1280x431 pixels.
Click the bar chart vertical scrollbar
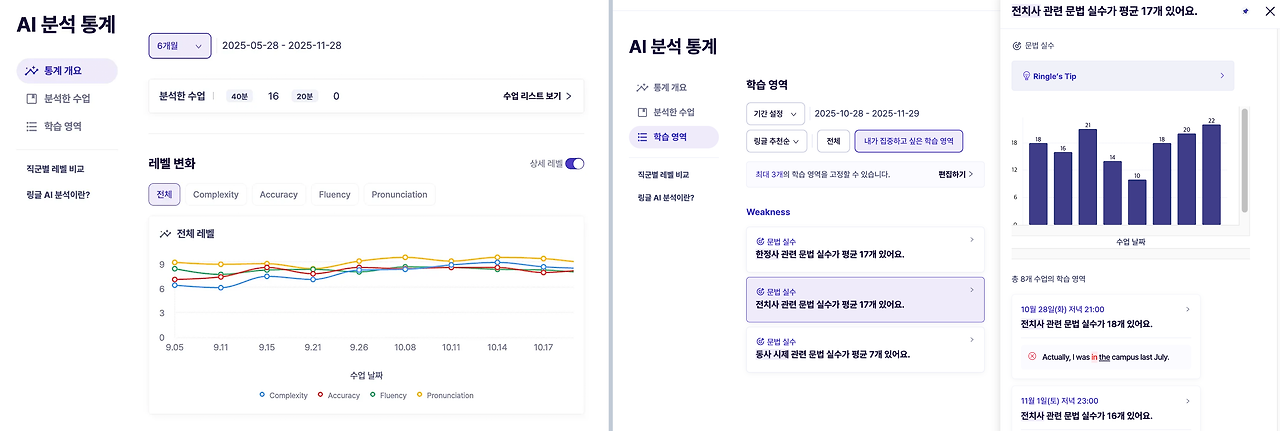1245,160
